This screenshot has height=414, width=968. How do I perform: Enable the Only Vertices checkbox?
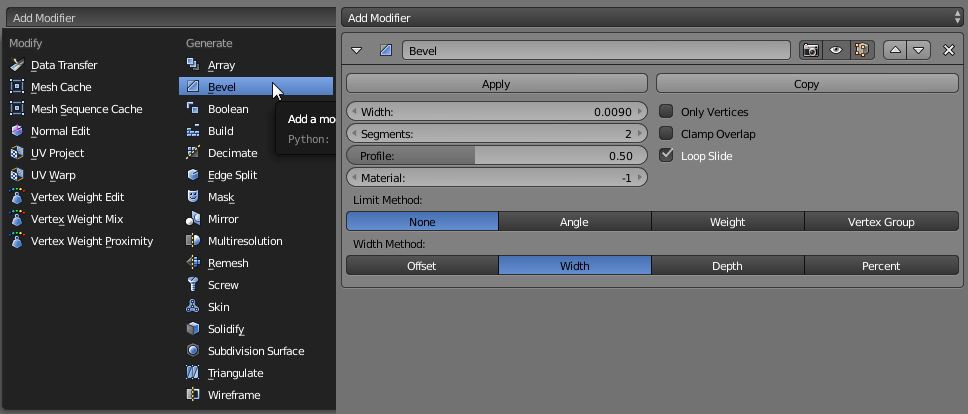click(667, 112)
